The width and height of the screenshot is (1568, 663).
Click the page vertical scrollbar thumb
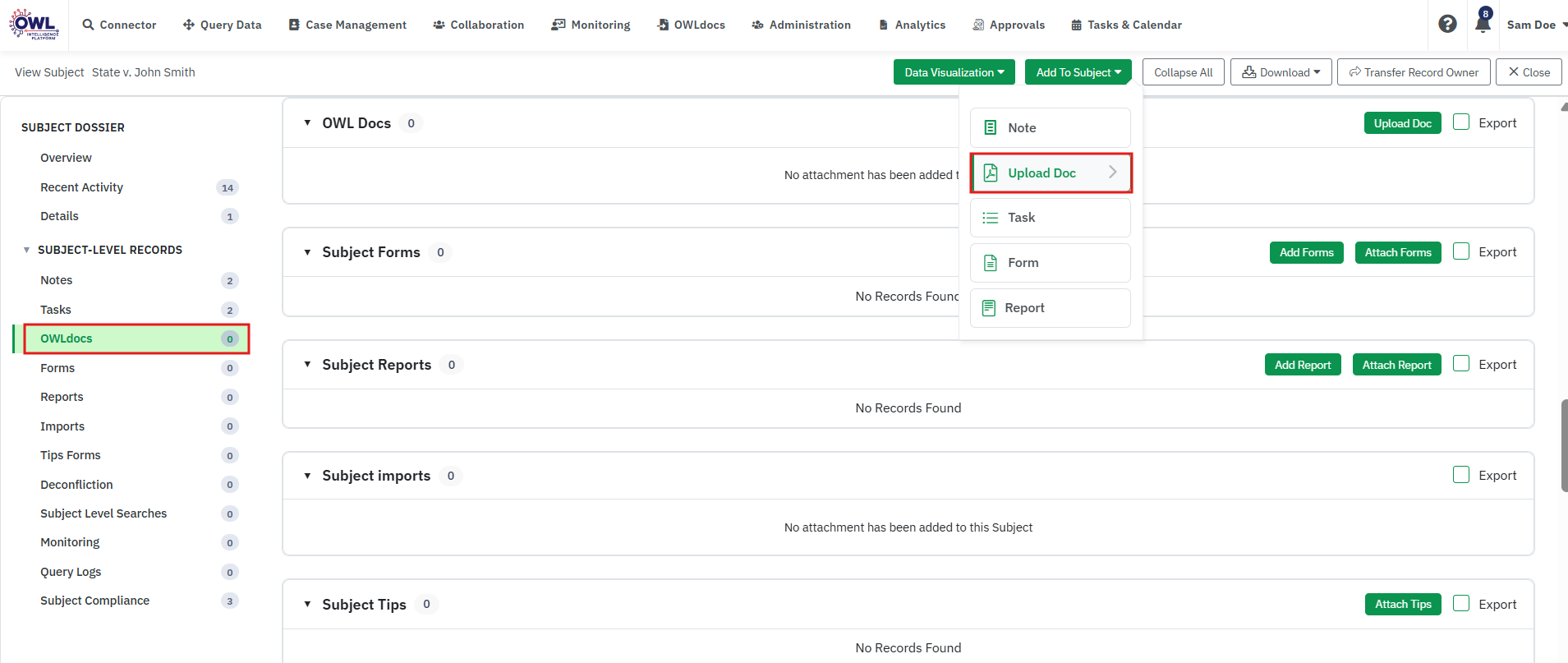[x=1564, y=445]
